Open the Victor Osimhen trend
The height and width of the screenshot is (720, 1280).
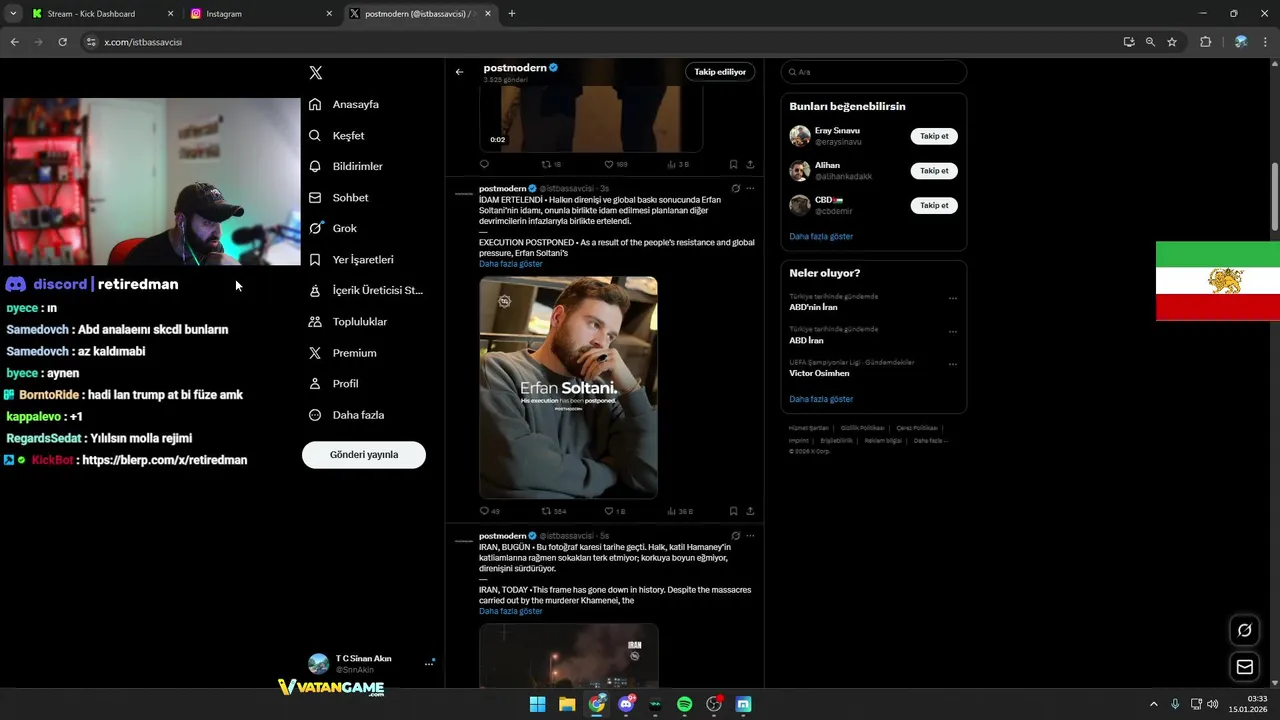pyautogui.click(x=819, y=373)
